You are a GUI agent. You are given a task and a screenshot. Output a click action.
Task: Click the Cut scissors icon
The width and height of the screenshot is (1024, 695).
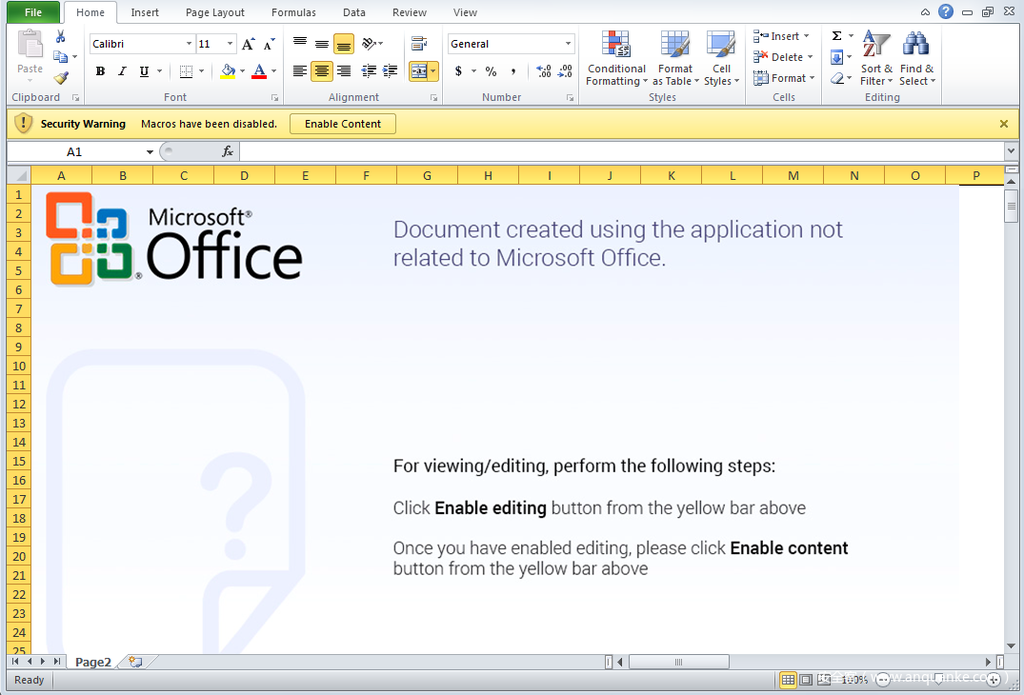pos(61,36)
